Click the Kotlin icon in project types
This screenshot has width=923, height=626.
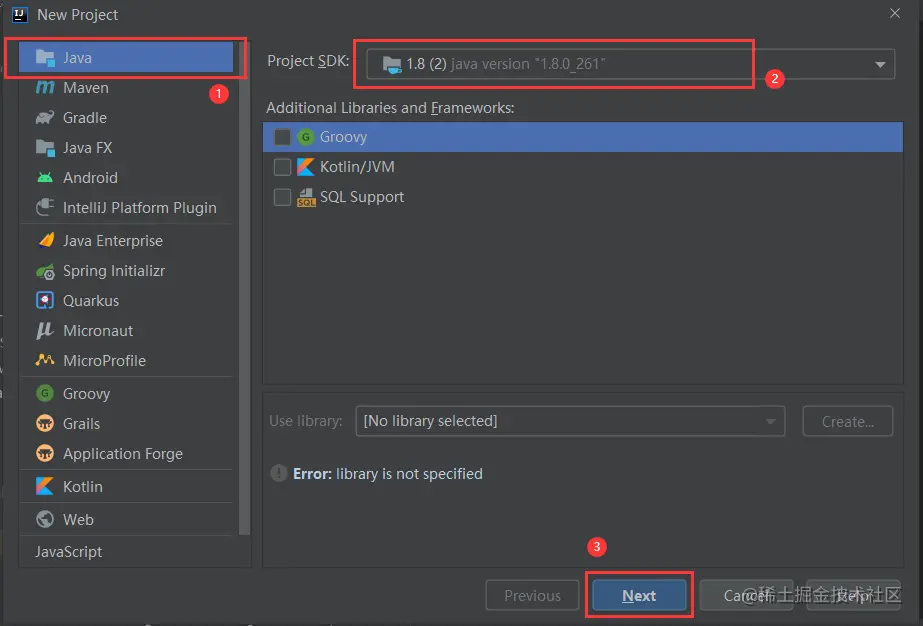[45, 486]
